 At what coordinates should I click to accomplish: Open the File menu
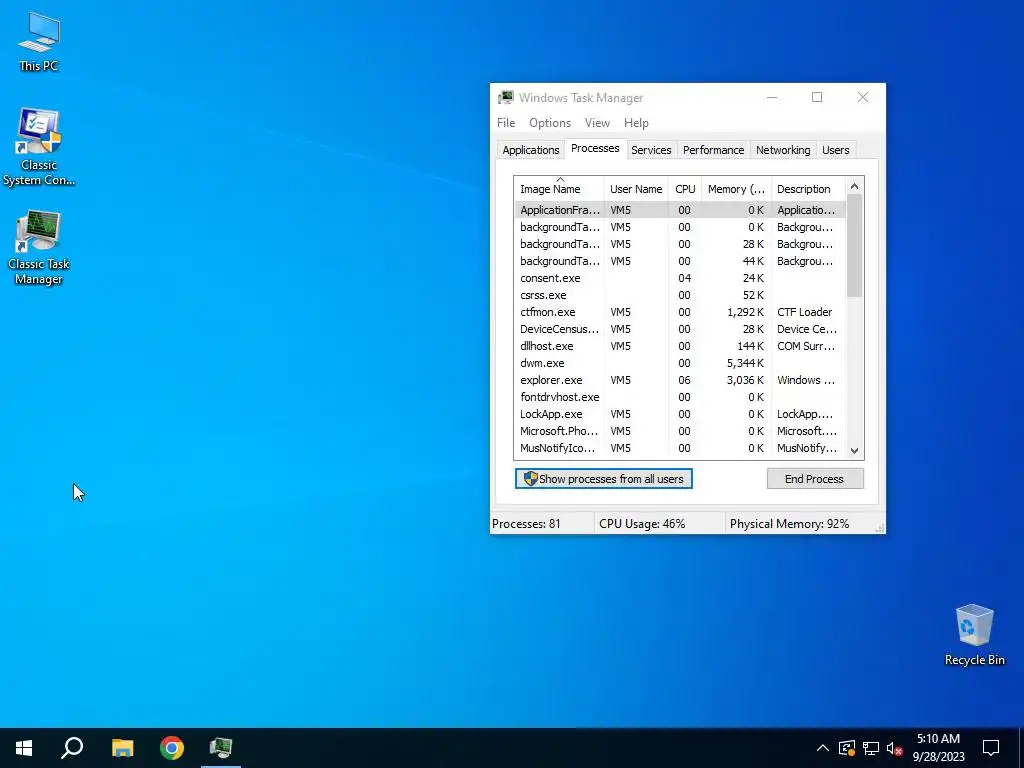pyautogui.click(x=506, y=123)
